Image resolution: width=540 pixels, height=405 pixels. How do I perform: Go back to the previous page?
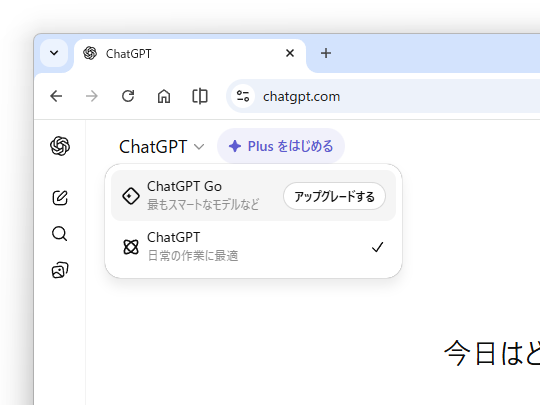[x=56, y=96]
